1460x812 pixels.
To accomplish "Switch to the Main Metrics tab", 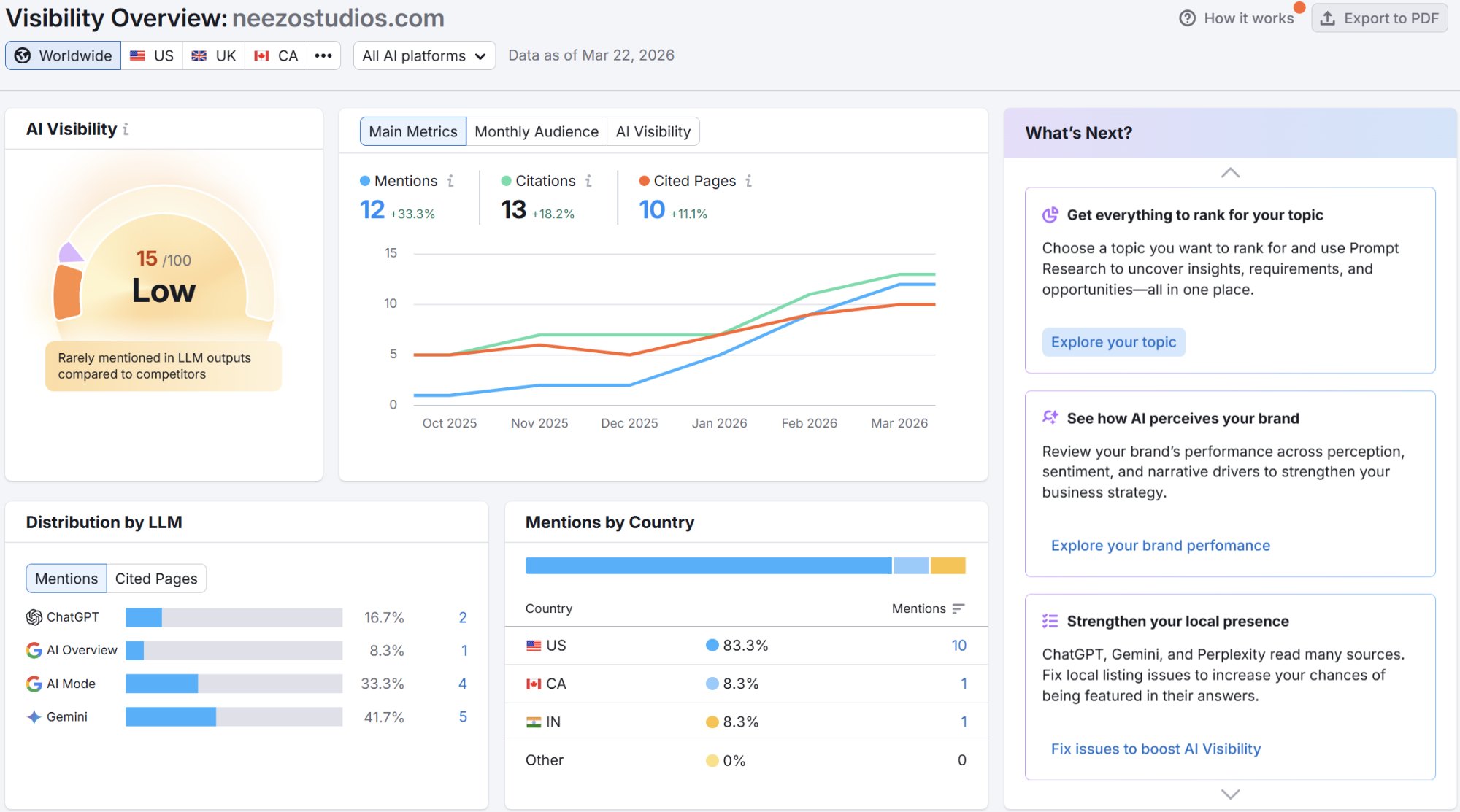I will [413, 131].
